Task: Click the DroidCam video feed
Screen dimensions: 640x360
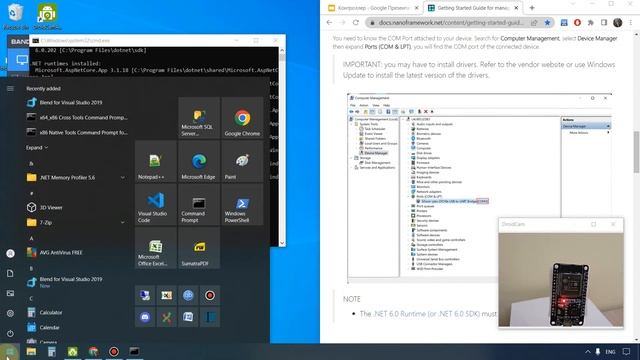Action: click(561, 280)
